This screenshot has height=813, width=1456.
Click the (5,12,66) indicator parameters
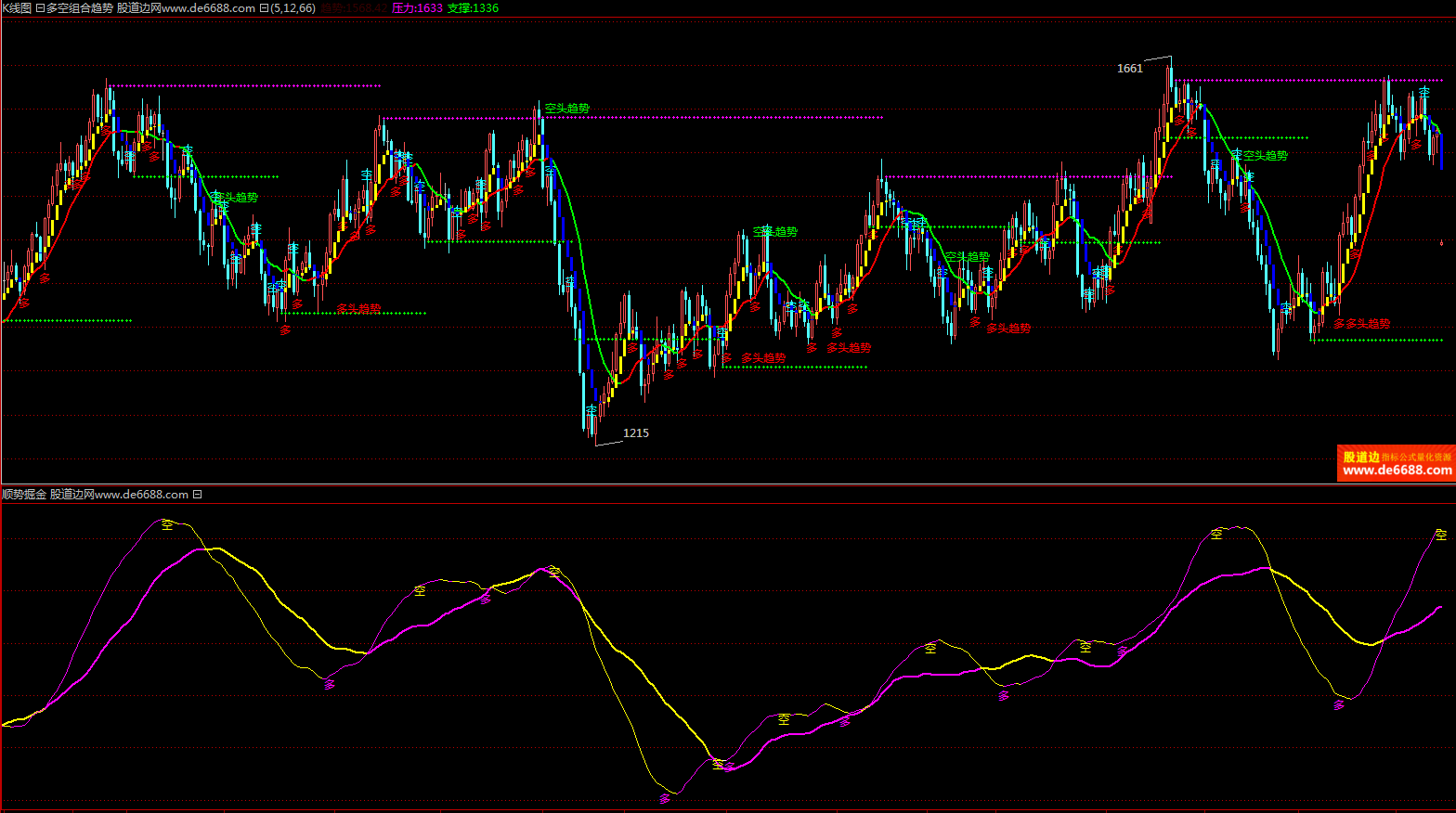click(293, 8)
